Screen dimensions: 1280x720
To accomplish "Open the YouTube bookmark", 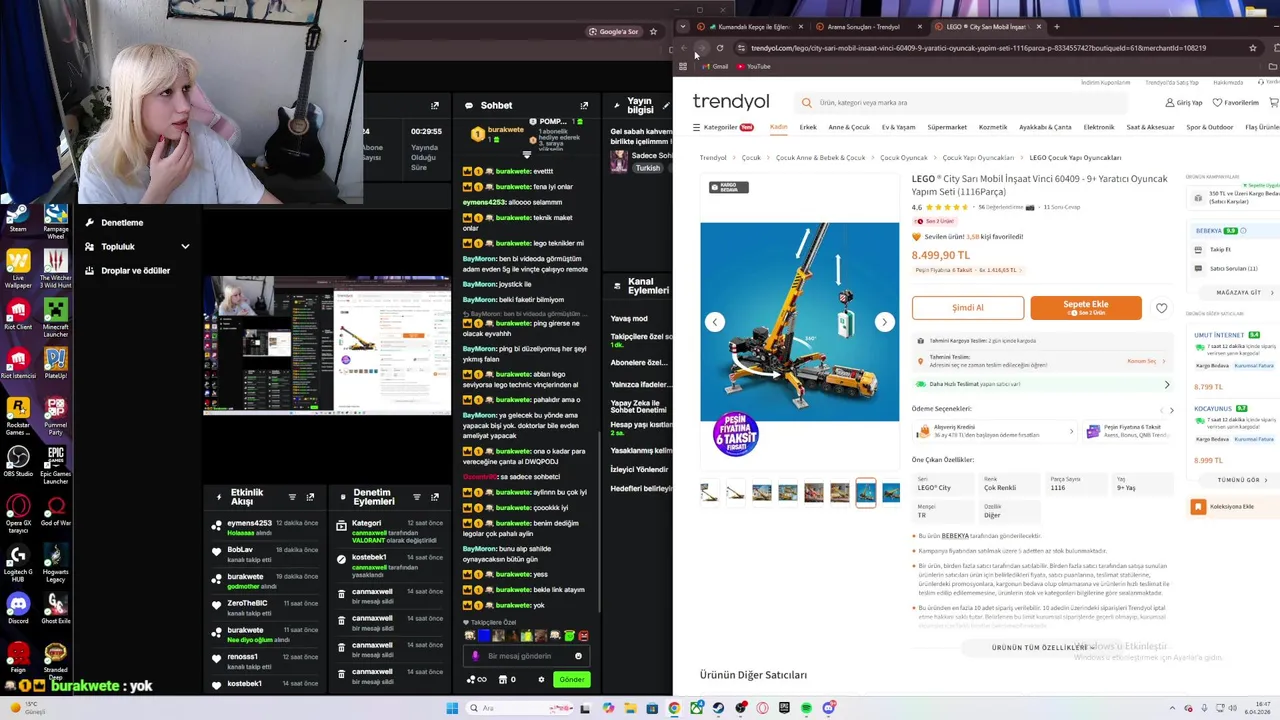I will pyautogui.click(x=753, y=66).
